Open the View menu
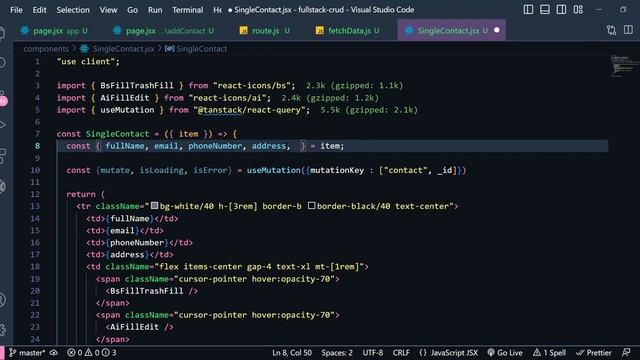 (x=108, y=10)
